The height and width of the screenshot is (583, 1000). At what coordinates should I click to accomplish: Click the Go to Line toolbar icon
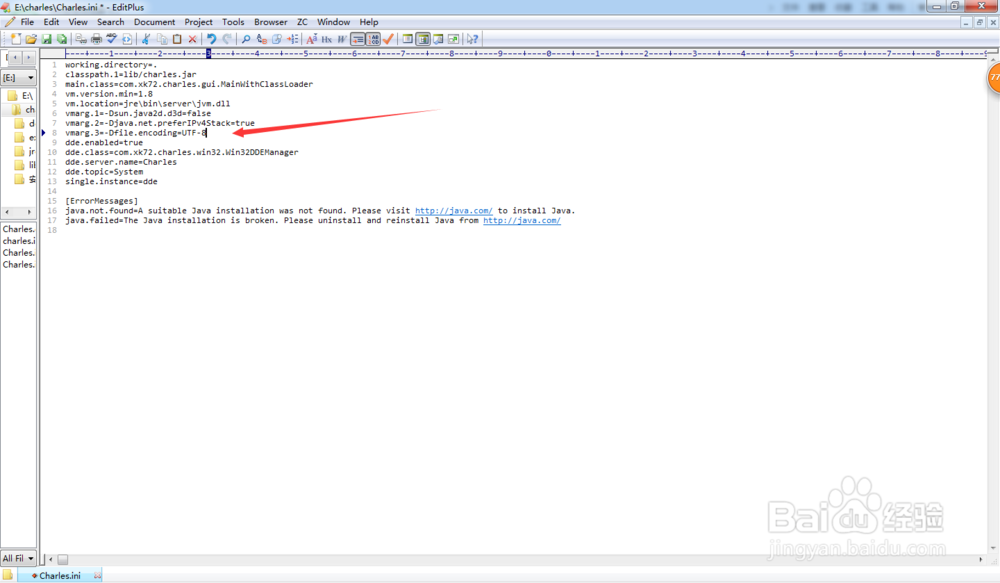click(x=293, y=39)
